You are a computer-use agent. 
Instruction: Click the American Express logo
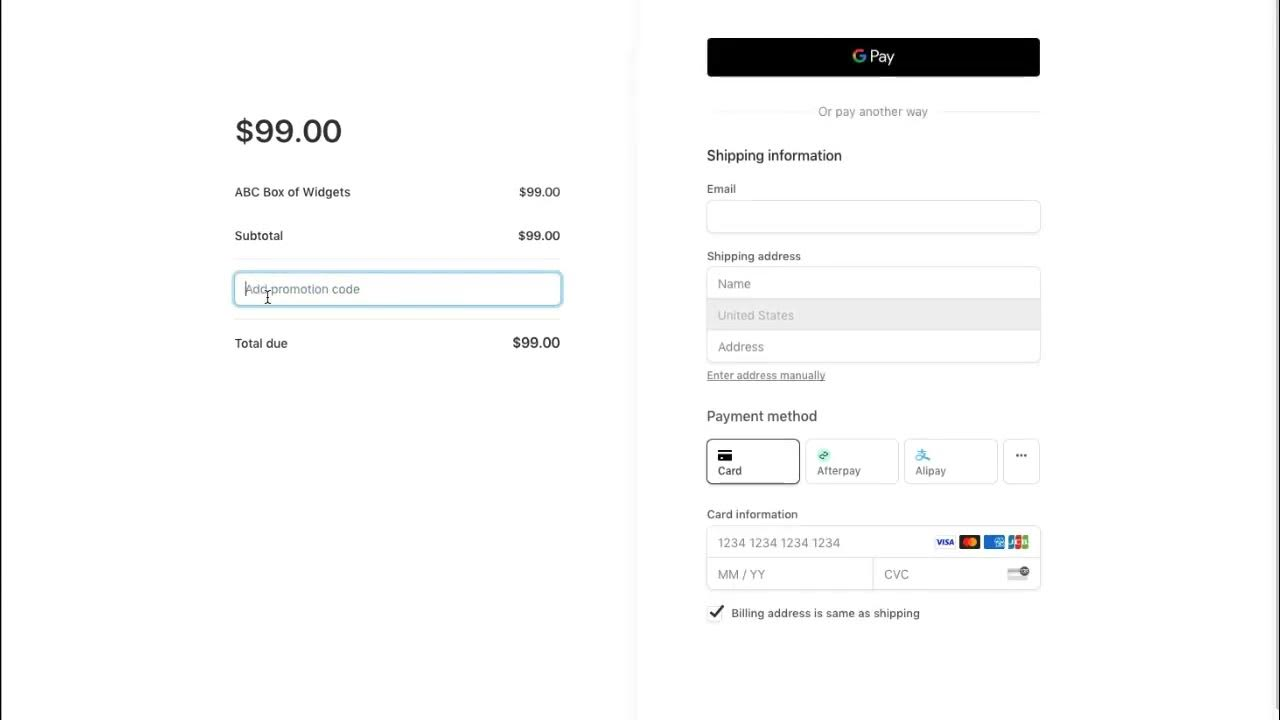pyautogui.click(x=994, y=542)
